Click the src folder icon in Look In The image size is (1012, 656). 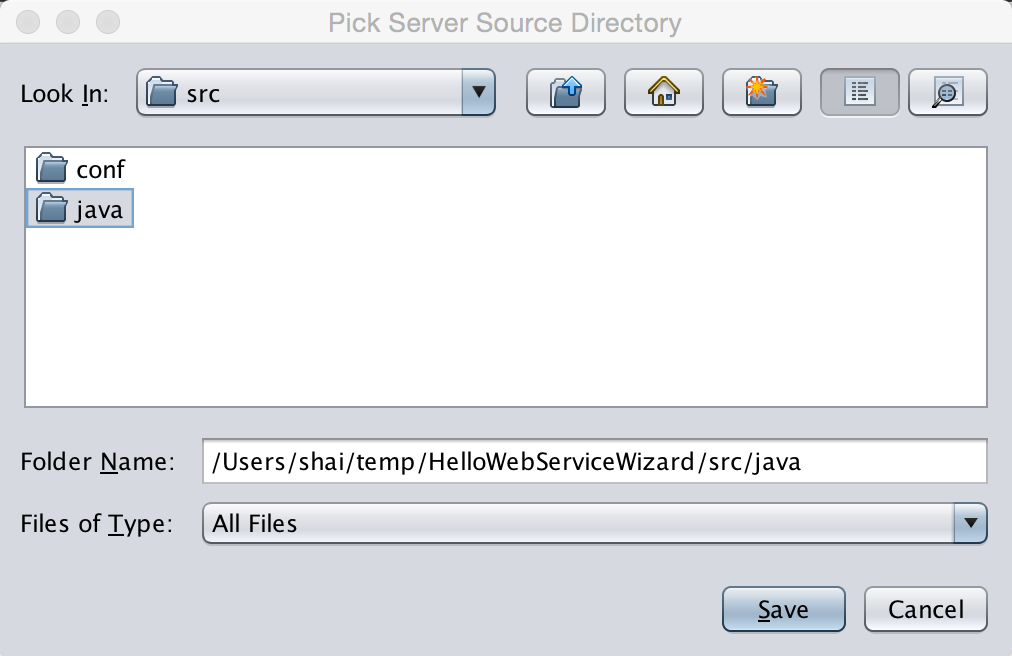click(162, 92)
